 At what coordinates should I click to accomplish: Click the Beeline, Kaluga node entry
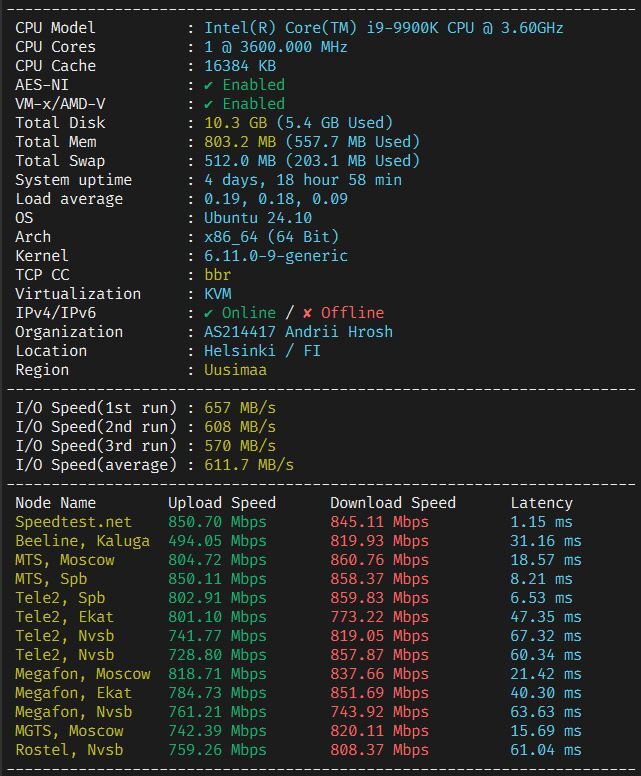click(x=82, y=541)
